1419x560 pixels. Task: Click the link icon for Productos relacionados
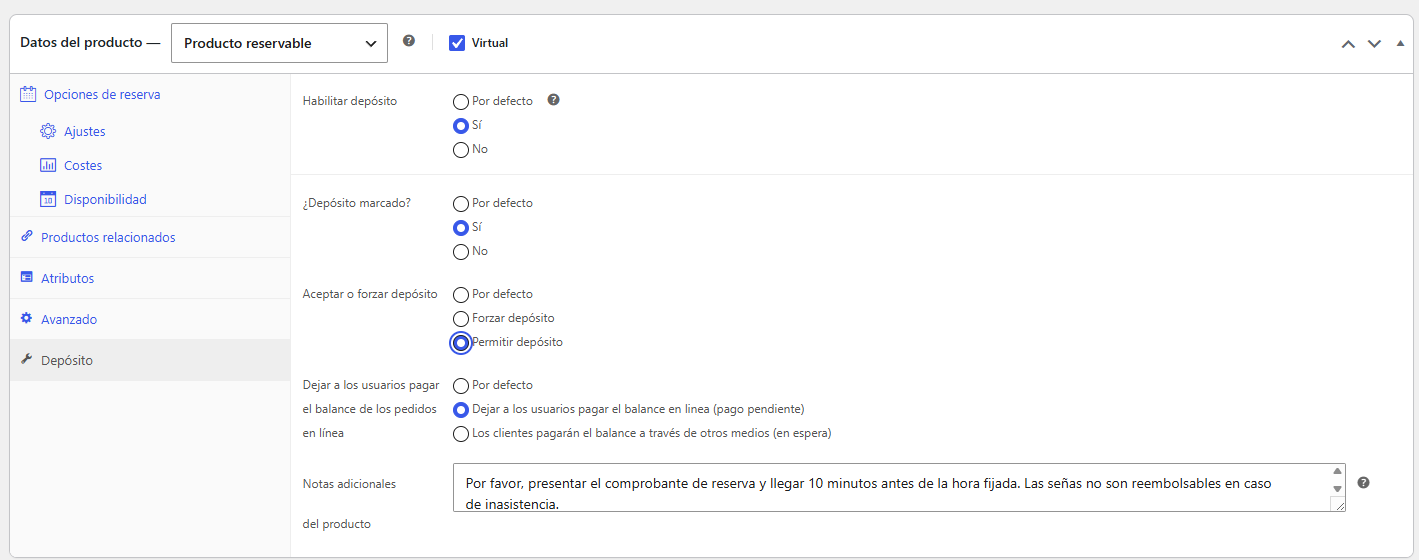(x=27, y=237)
